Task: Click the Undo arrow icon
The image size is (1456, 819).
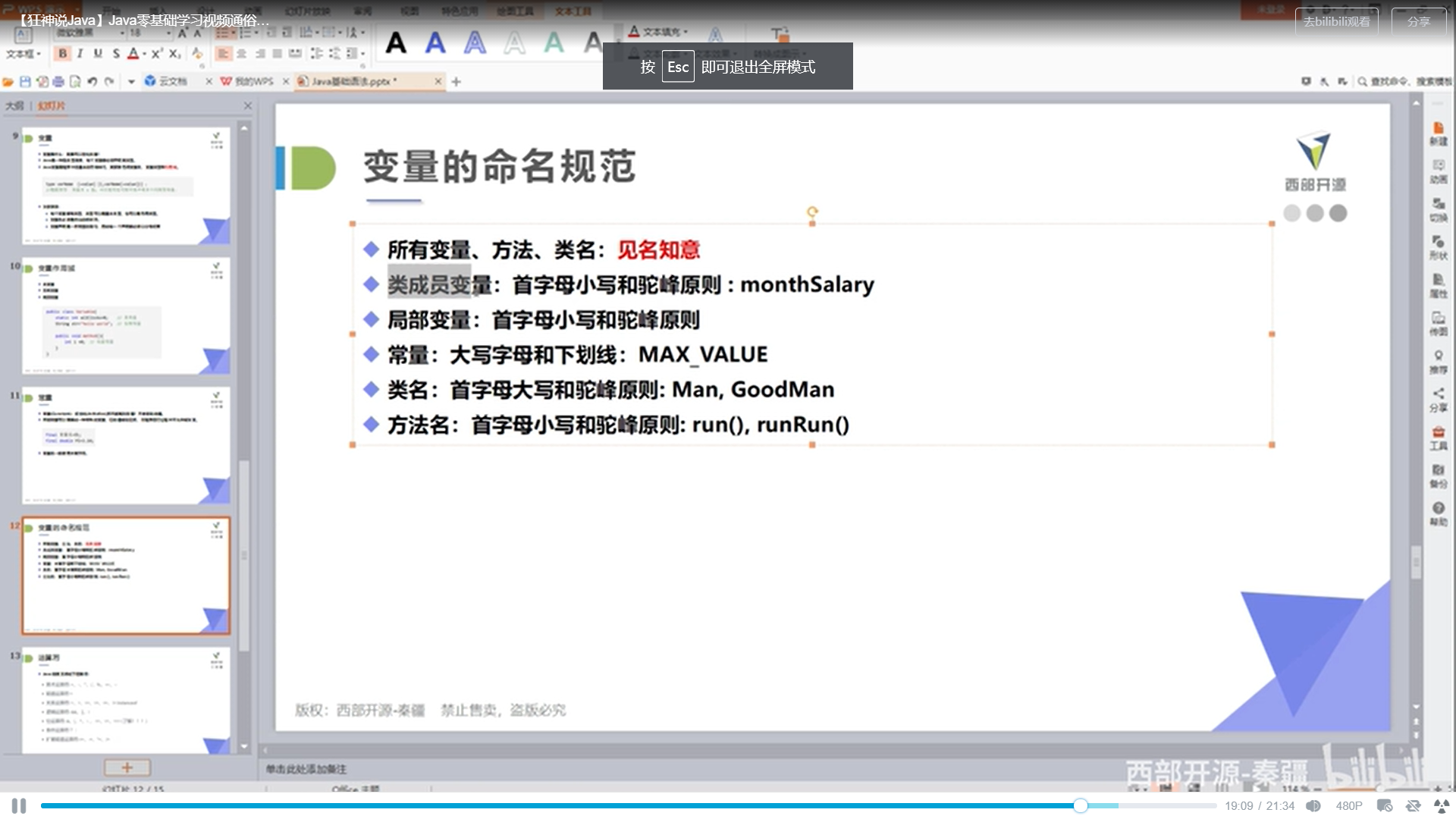Action: click(x=92, y=81)
